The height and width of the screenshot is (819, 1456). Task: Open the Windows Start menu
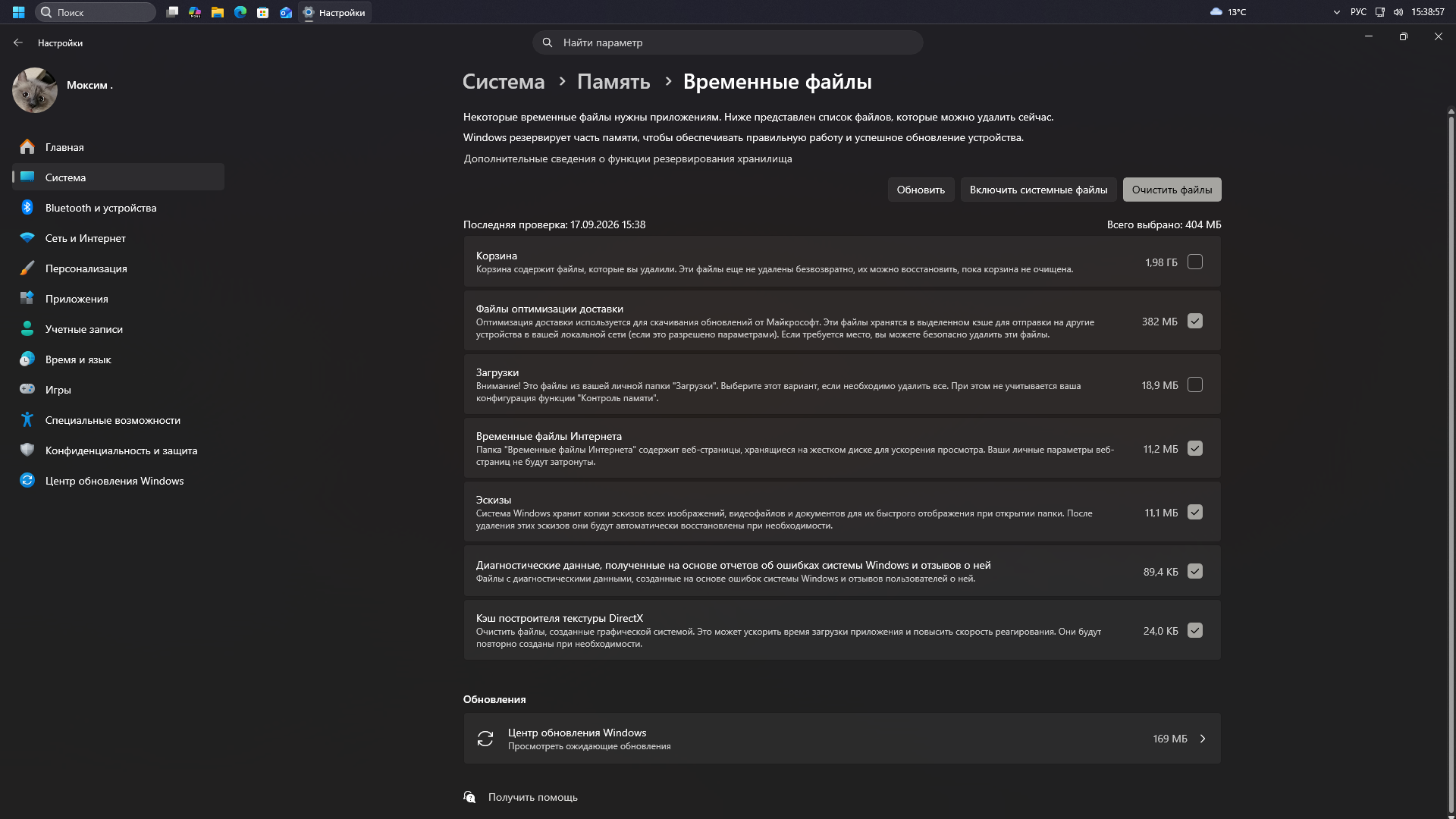(x=18, y=12)
